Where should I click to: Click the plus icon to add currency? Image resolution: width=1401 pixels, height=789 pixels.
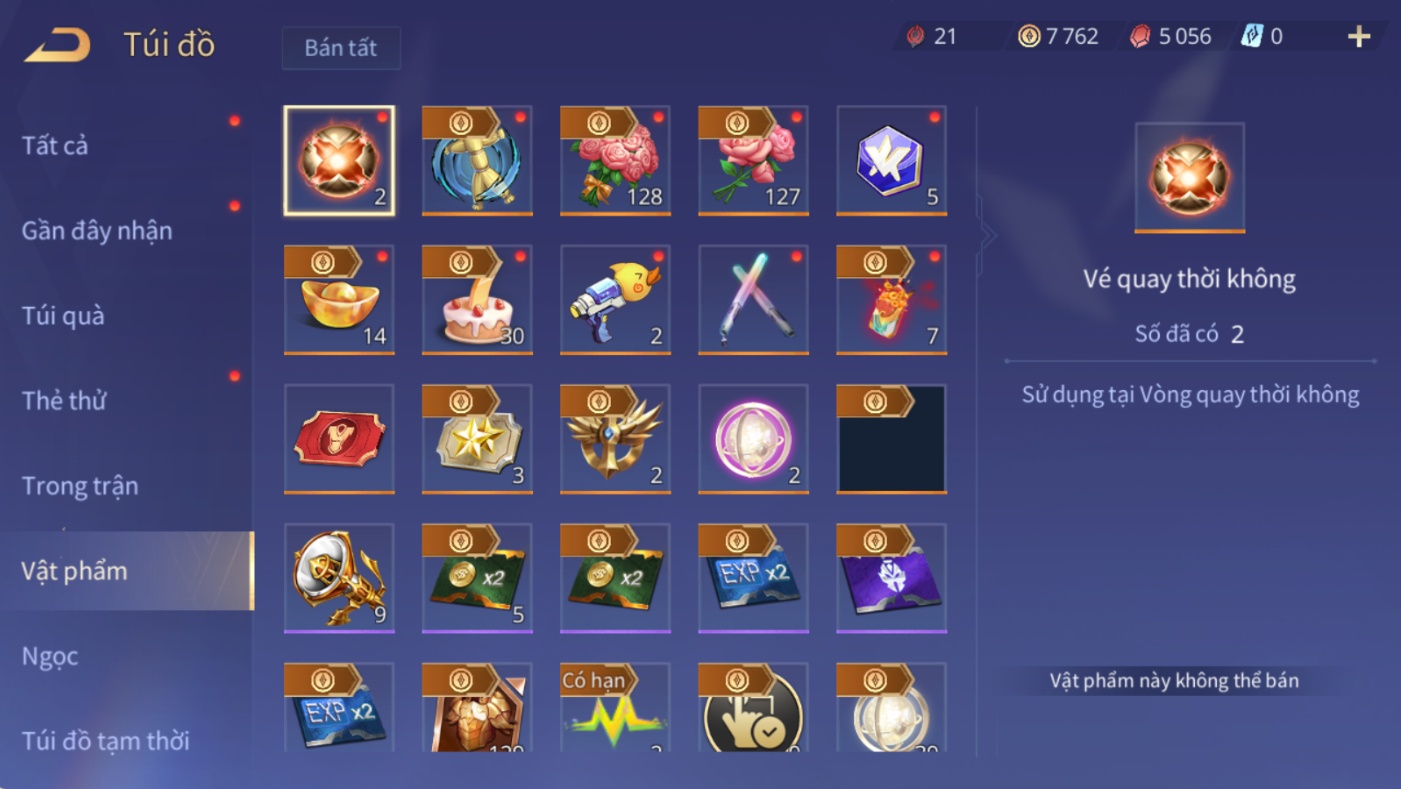point(1358,37)
